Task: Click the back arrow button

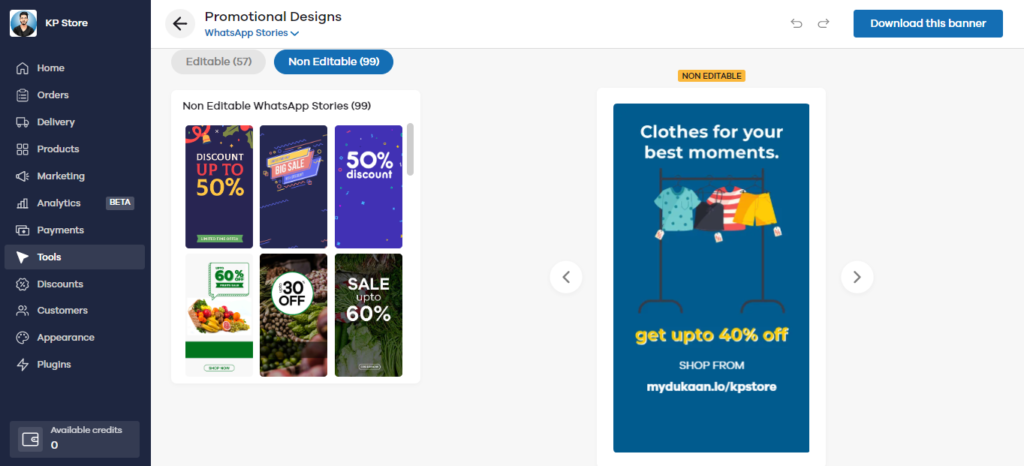Action: pyautogui.click(x=180, y=24)
